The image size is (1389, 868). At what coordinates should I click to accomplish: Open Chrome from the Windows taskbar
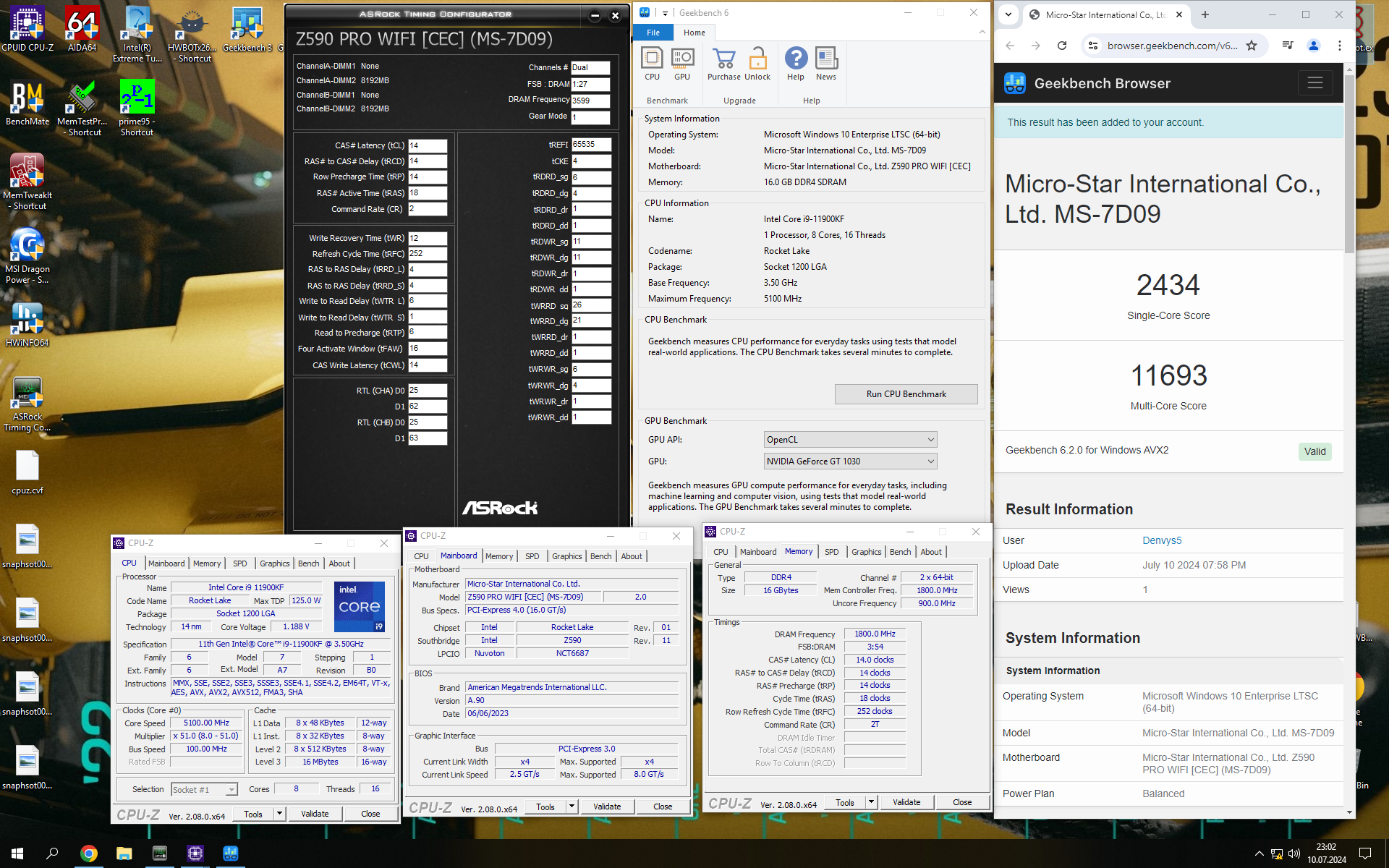pyautogui.click(x=88, y=854)
